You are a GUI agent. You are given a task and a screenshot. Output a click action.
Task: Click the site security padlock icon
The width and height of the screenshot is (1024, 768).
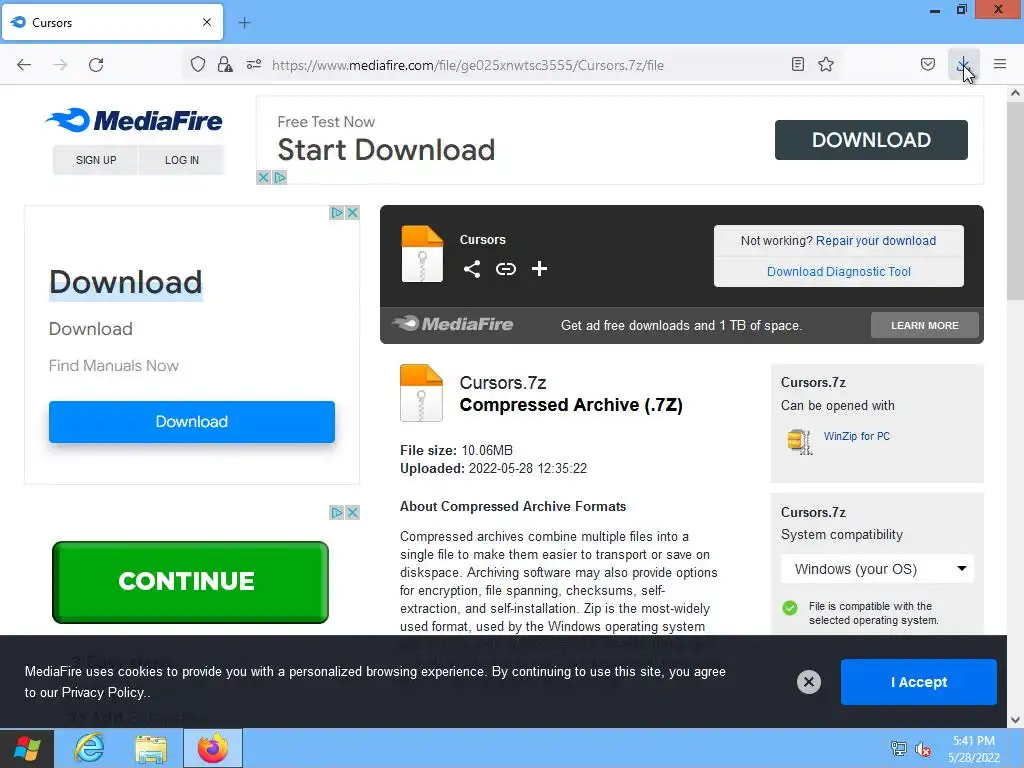(x=225, y=65)
